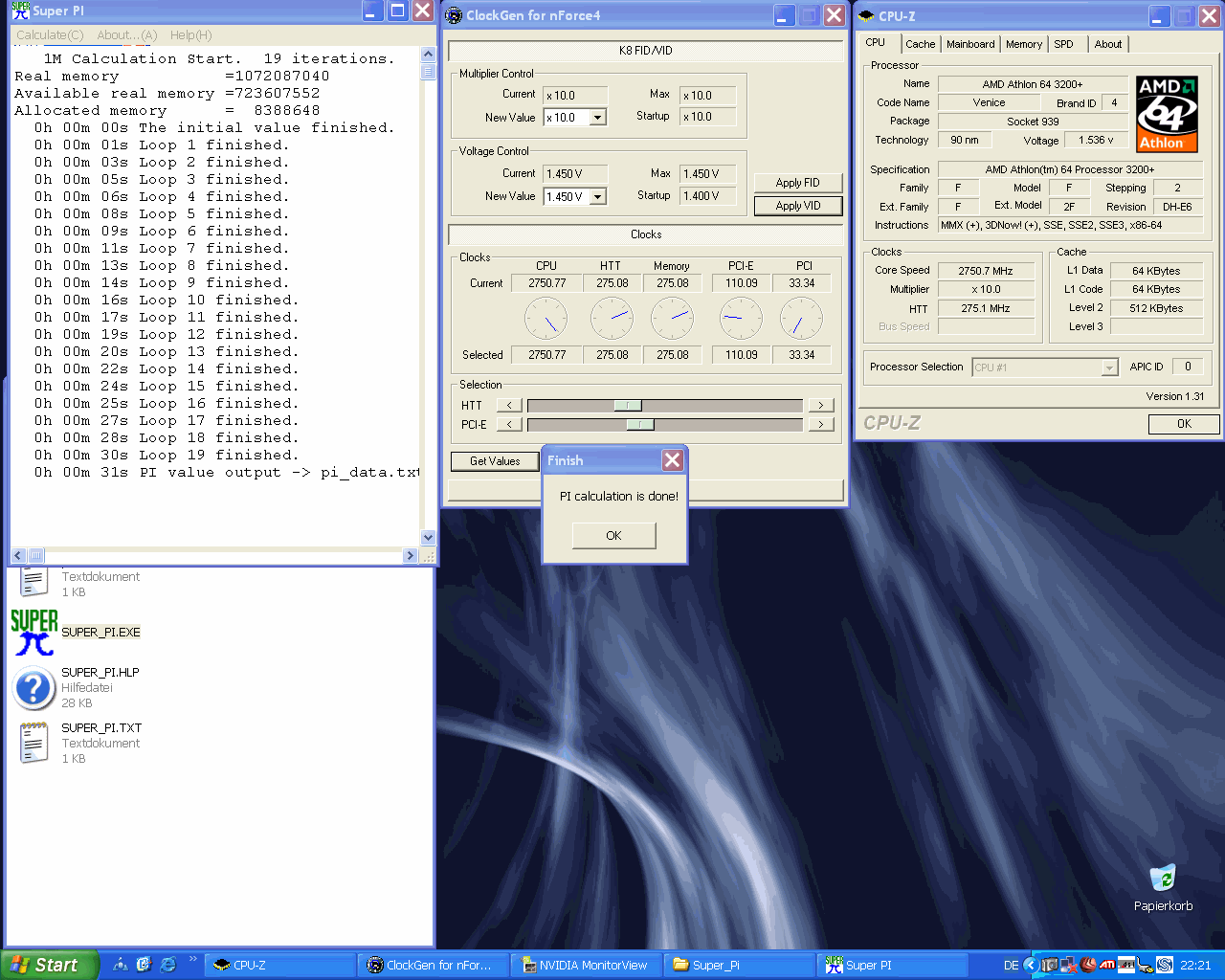Show hidden system tray icons arrow
Screen dimensions: 1225x980
[x=1031, y=965]
